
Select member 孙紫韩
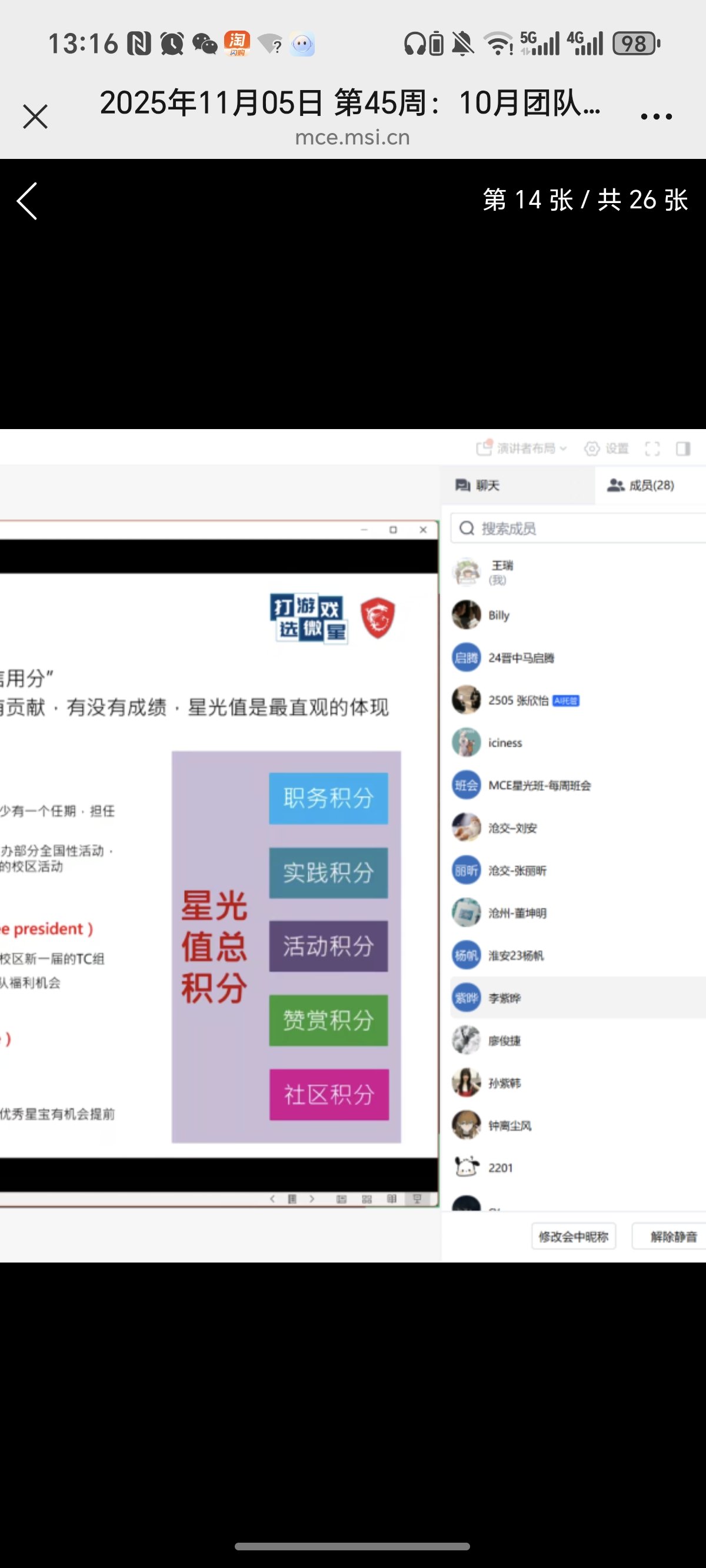(578, 1083)
